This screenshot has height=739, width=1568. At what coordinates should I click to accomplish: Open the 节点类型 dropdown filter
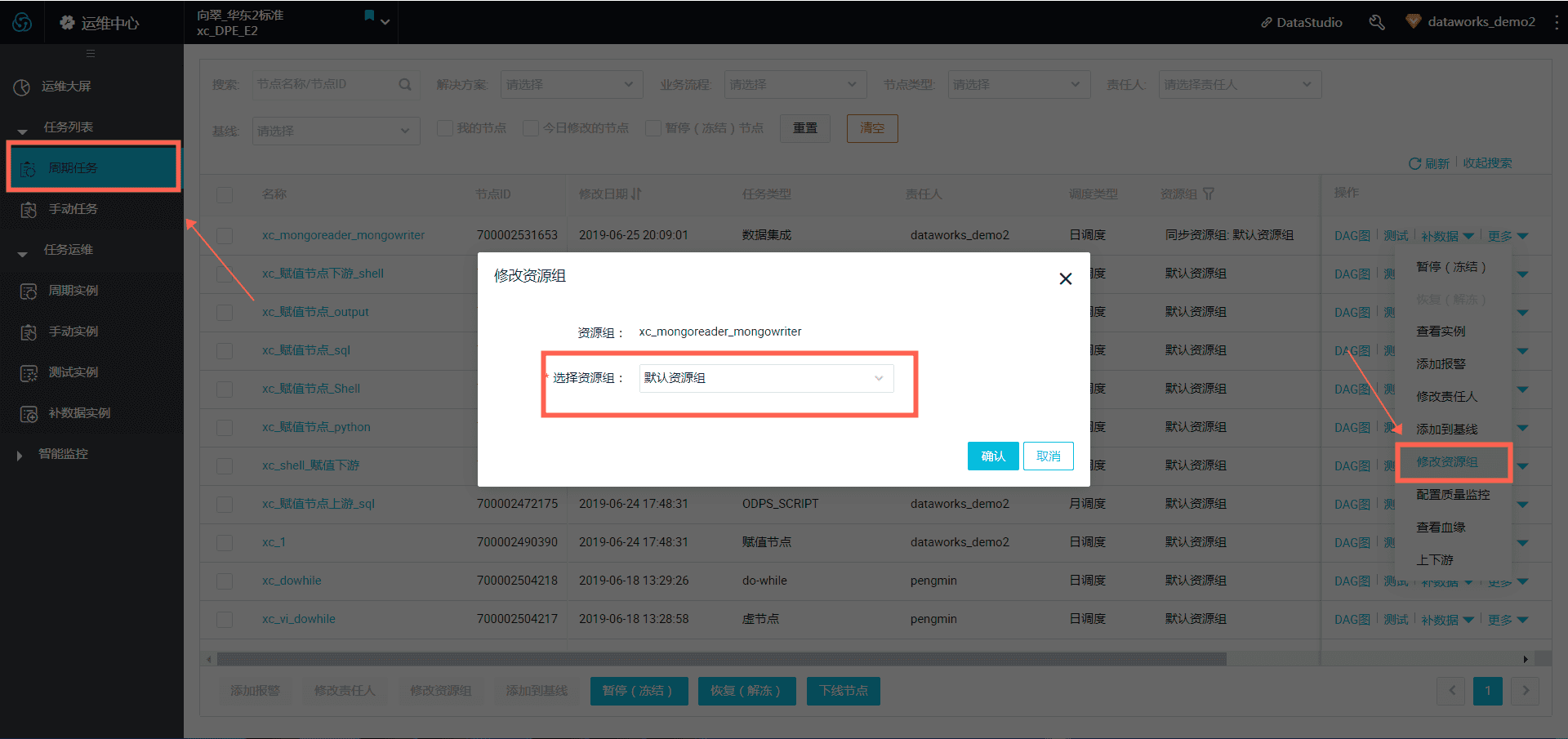(x=1018, y=84)
